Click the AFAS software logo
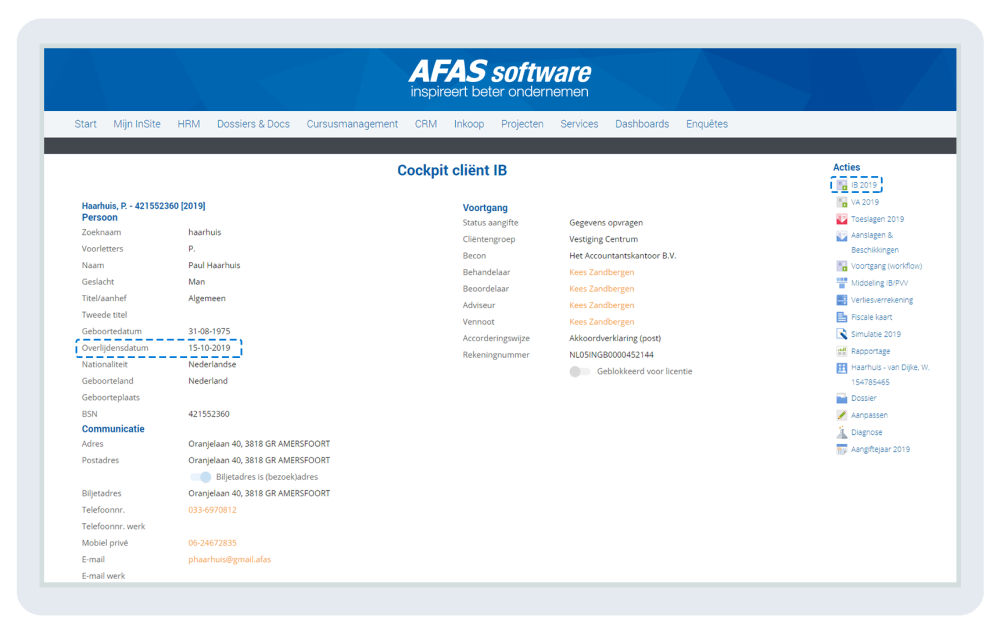 (500, 79)
